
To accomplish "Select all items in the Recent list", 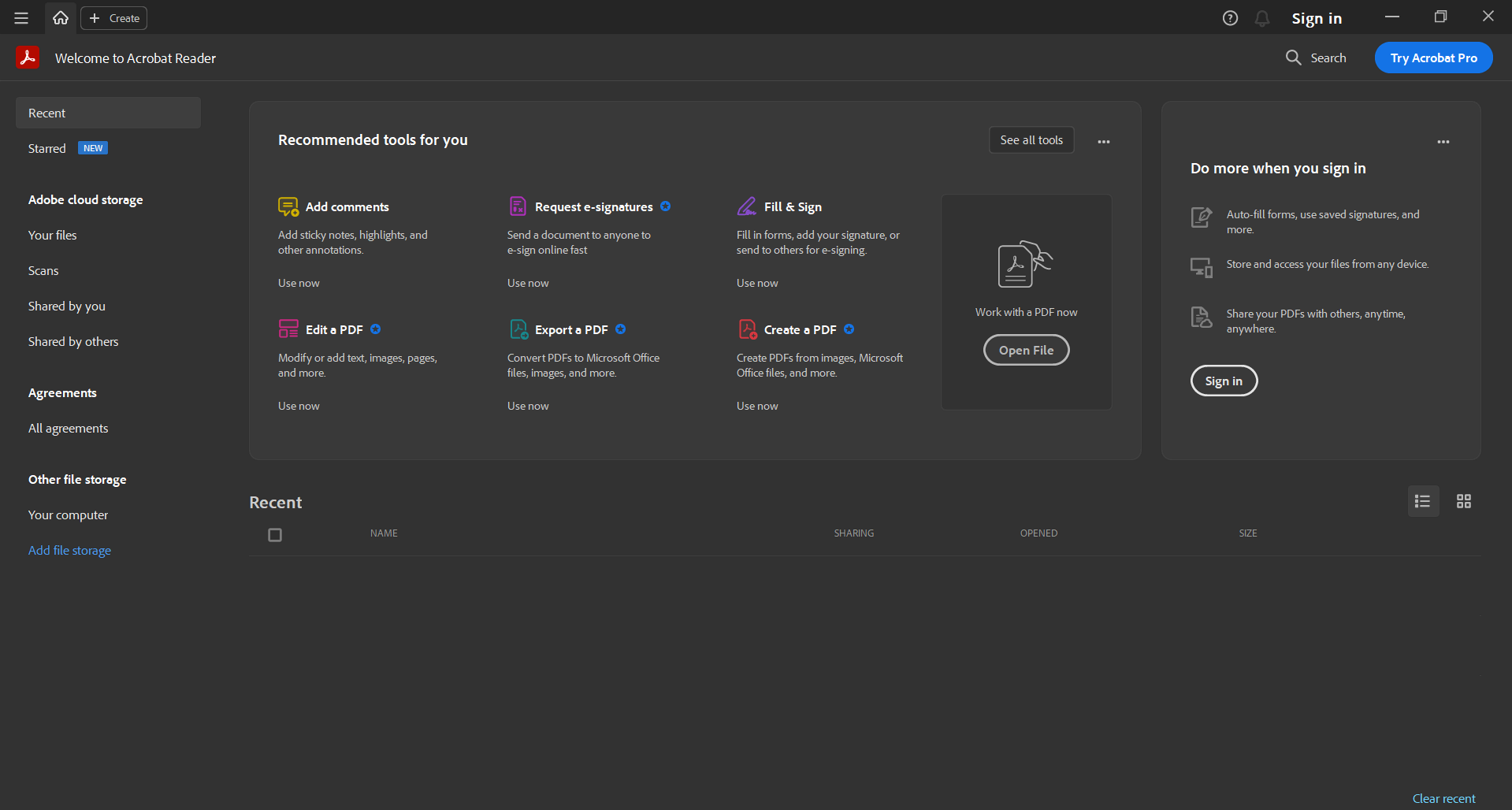I will [274, 534].
